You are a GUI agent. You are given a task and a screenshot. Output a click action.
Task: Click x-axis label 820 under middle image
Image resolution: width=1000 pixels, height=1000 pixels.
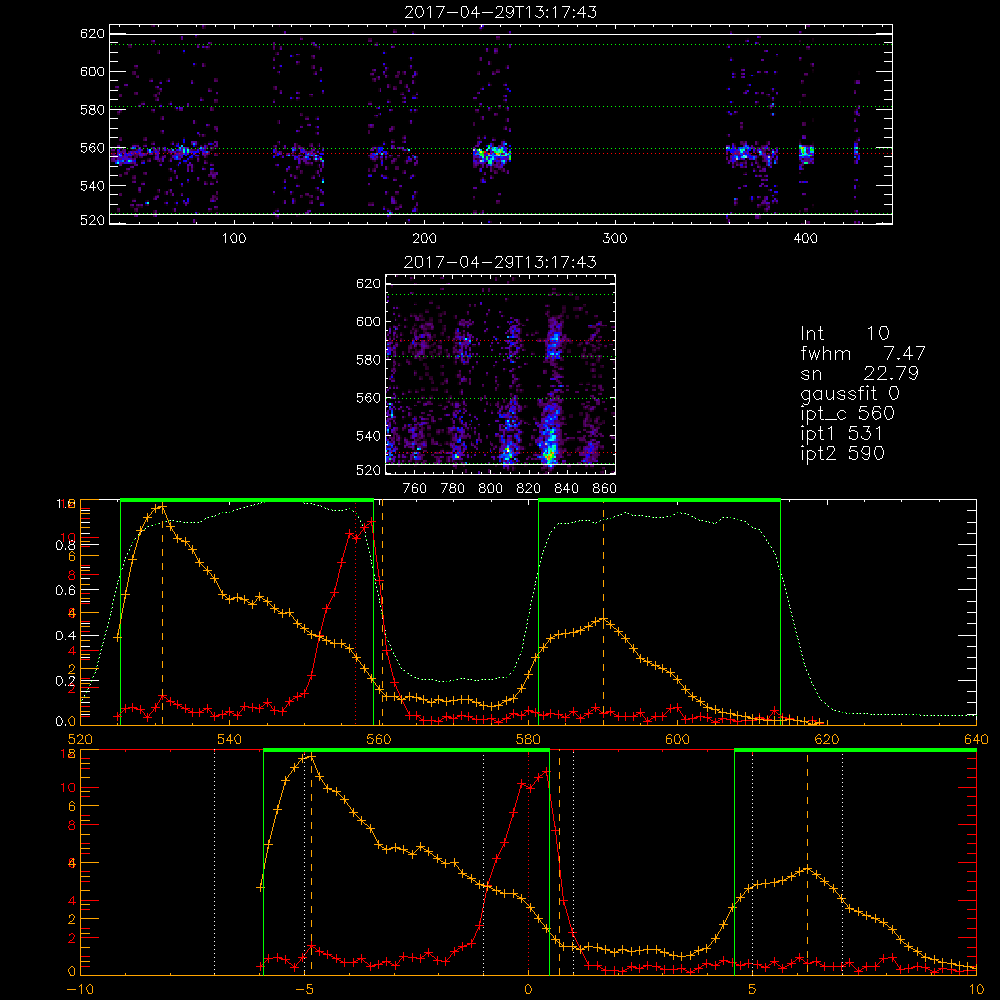[529, 489]
